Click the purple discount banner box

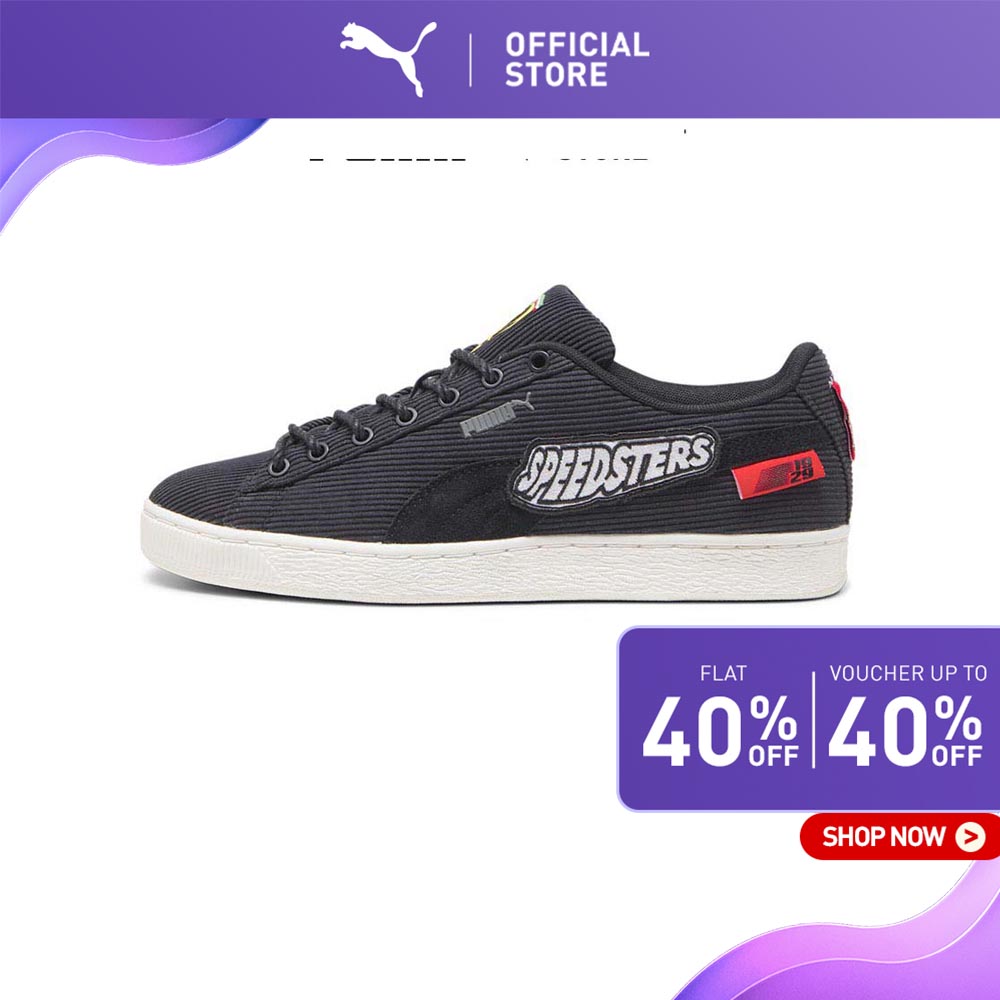coord(809,719)
